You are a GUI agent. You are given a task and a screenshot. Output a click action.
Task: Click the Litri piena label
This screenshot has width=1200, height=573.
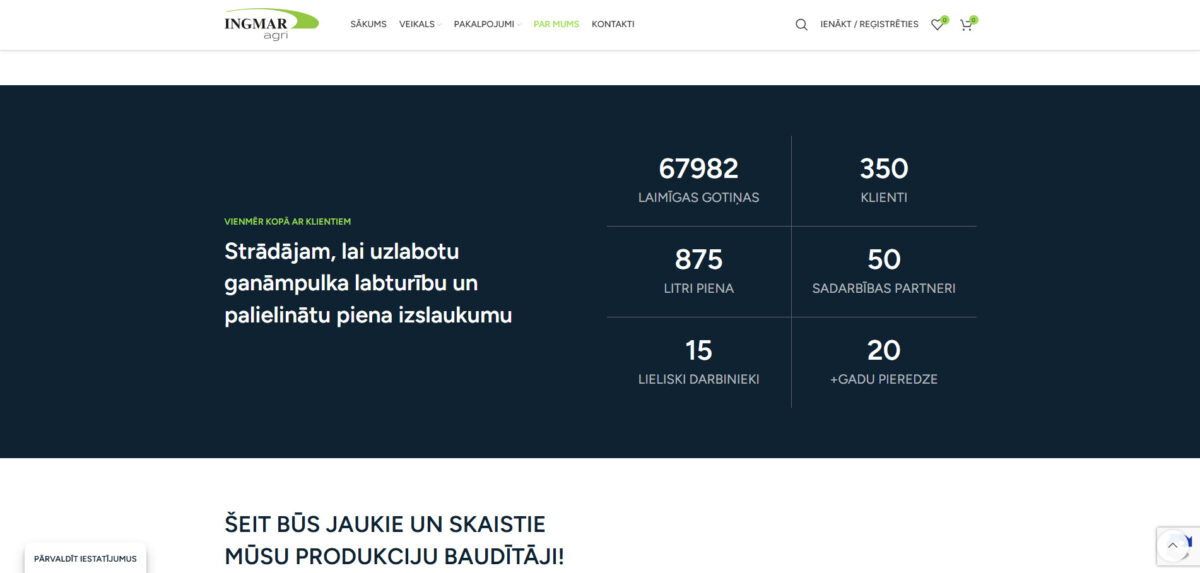pos(698,288)
